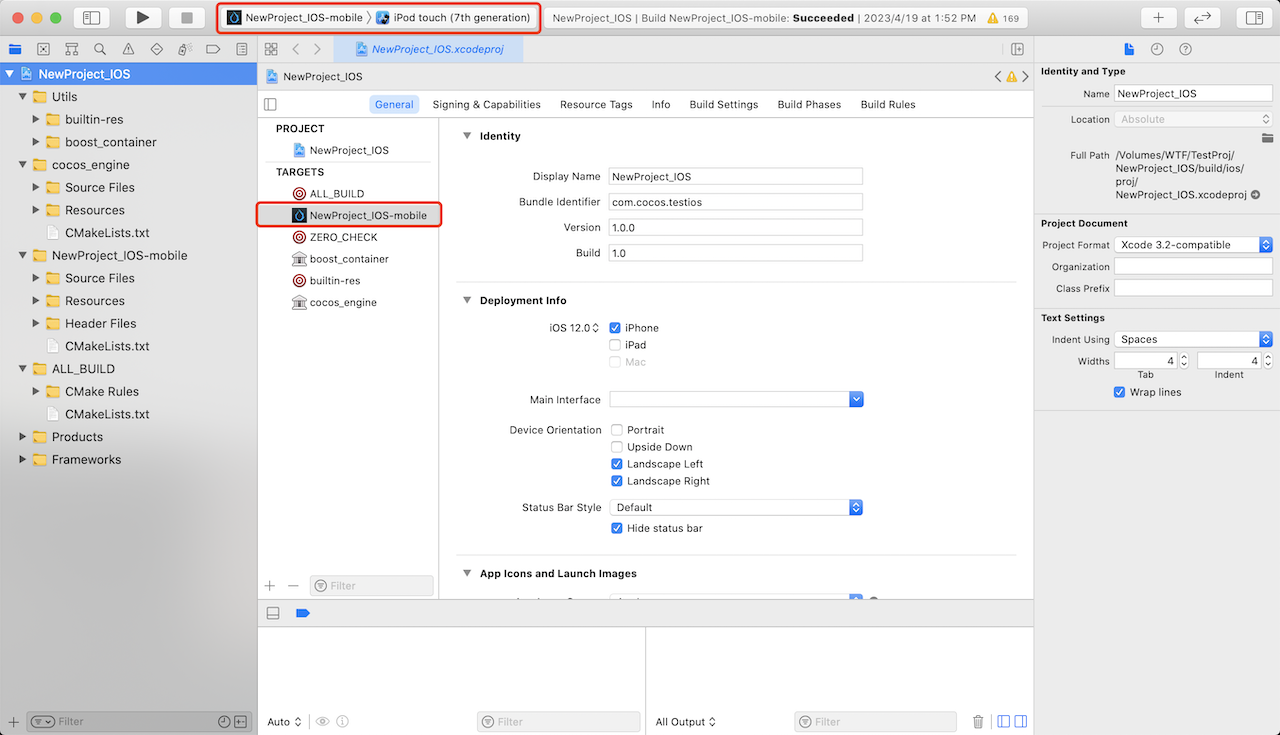
Task: Open the Indent Using dropdown
Action: [x=1193, y=339]
